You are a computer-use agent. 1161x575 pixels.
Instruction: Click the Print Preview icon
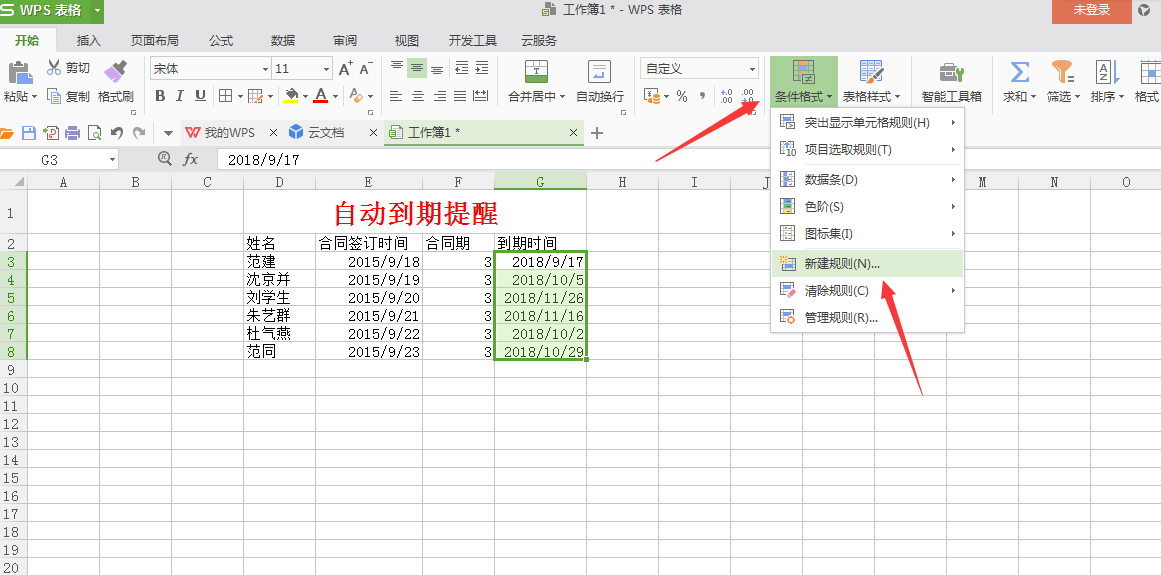coord(95,133)
